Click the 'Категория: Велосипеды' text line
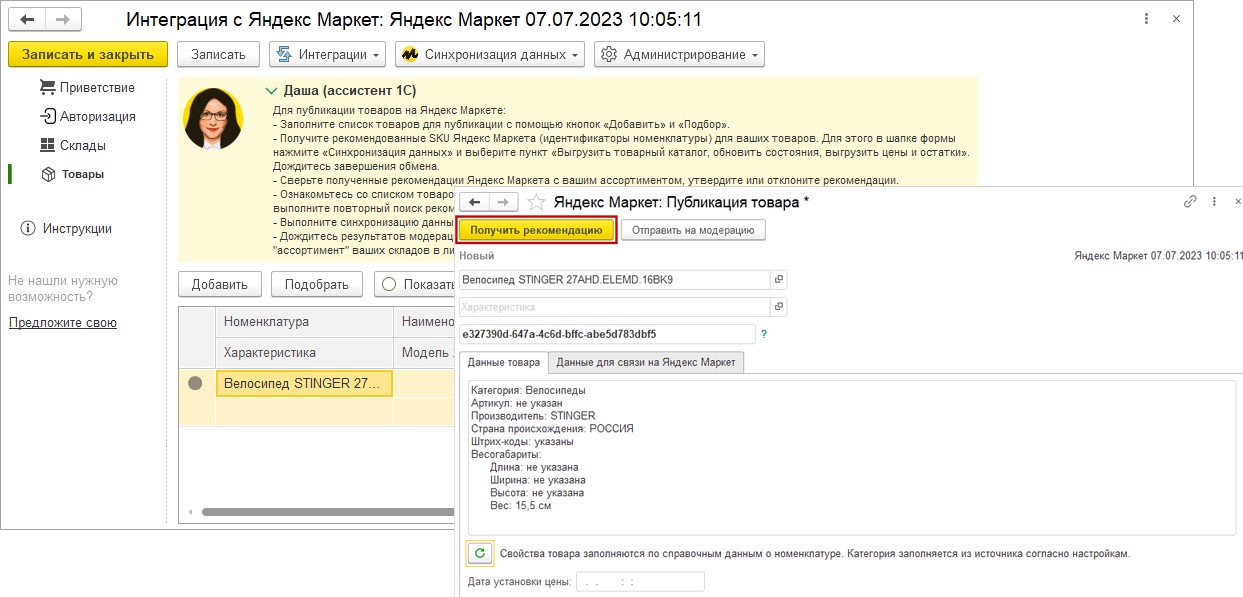The image size is (1243, 597). (528, 390)
